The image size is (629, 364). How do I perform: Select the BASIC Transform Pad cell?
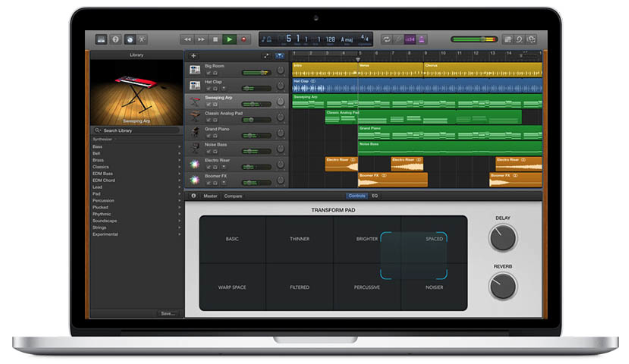pos(232,239)
